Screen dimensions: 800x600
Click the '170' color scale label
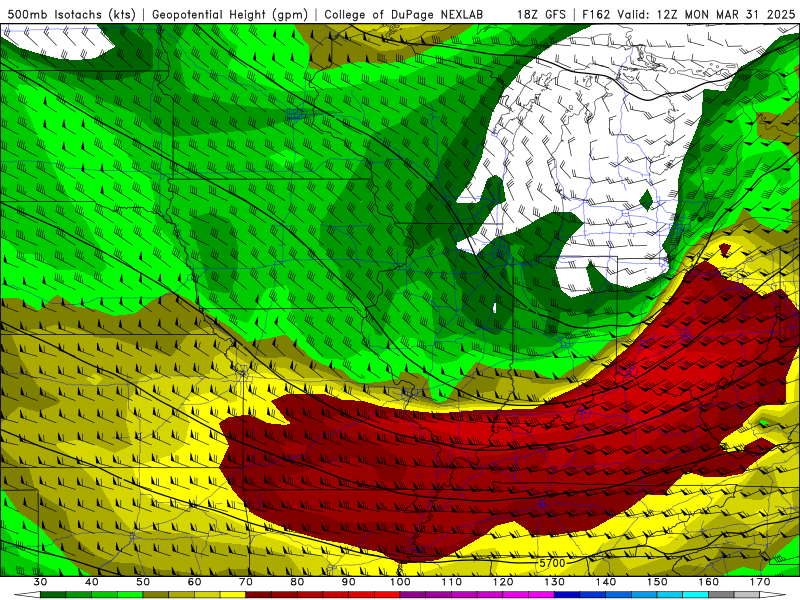[760, 582]
